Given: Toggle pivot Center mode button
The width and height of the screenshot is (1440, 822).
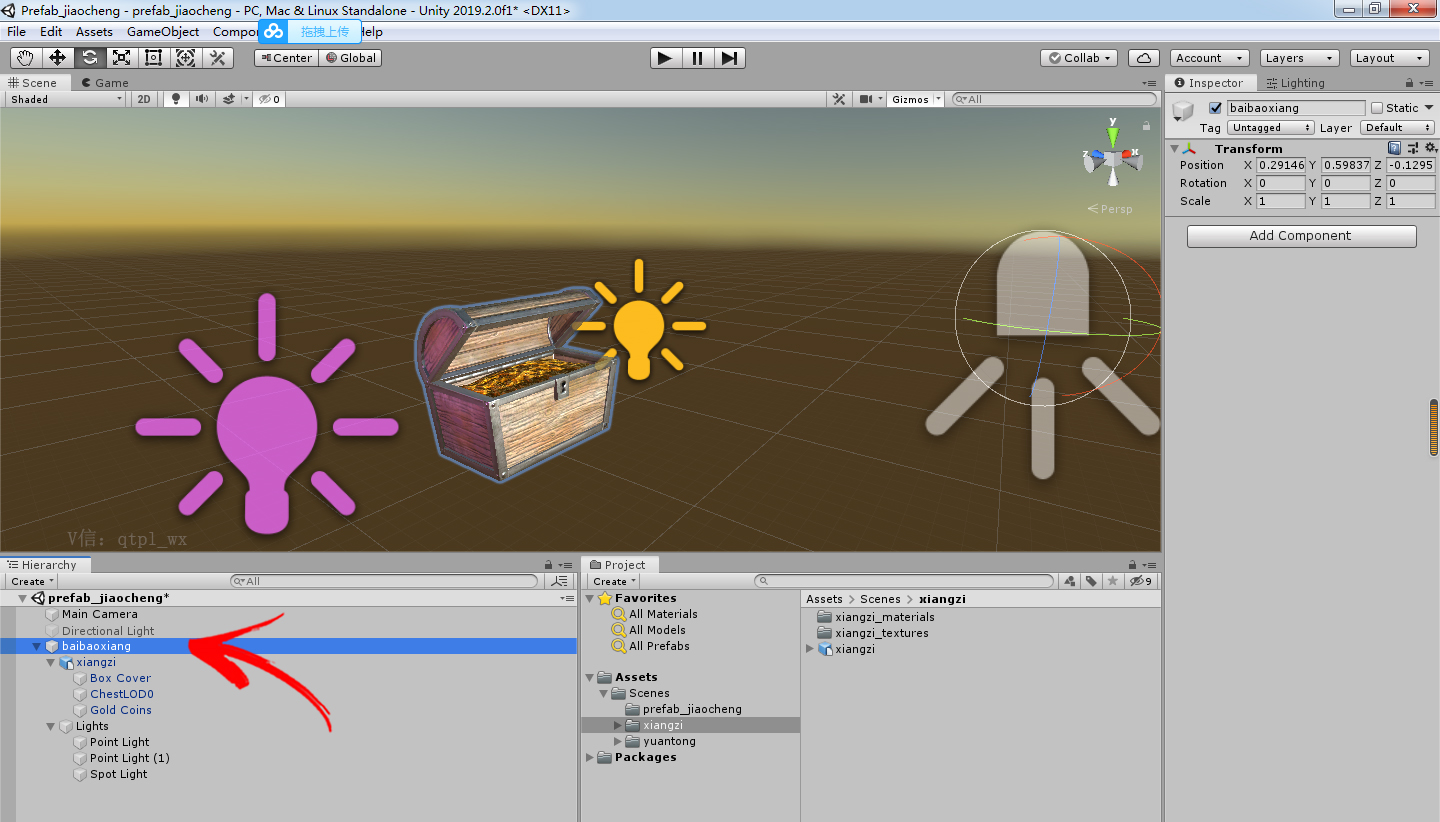Looking at the screenshot, I should pyautogui.click(x=286, y=58).
